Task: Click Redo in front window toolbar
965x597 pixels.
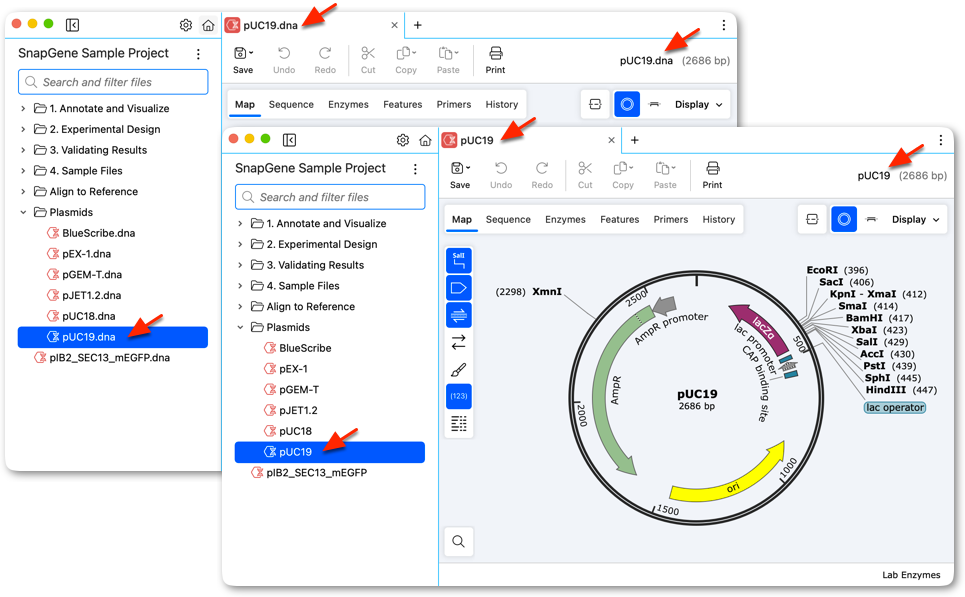Action: (542, 175)
